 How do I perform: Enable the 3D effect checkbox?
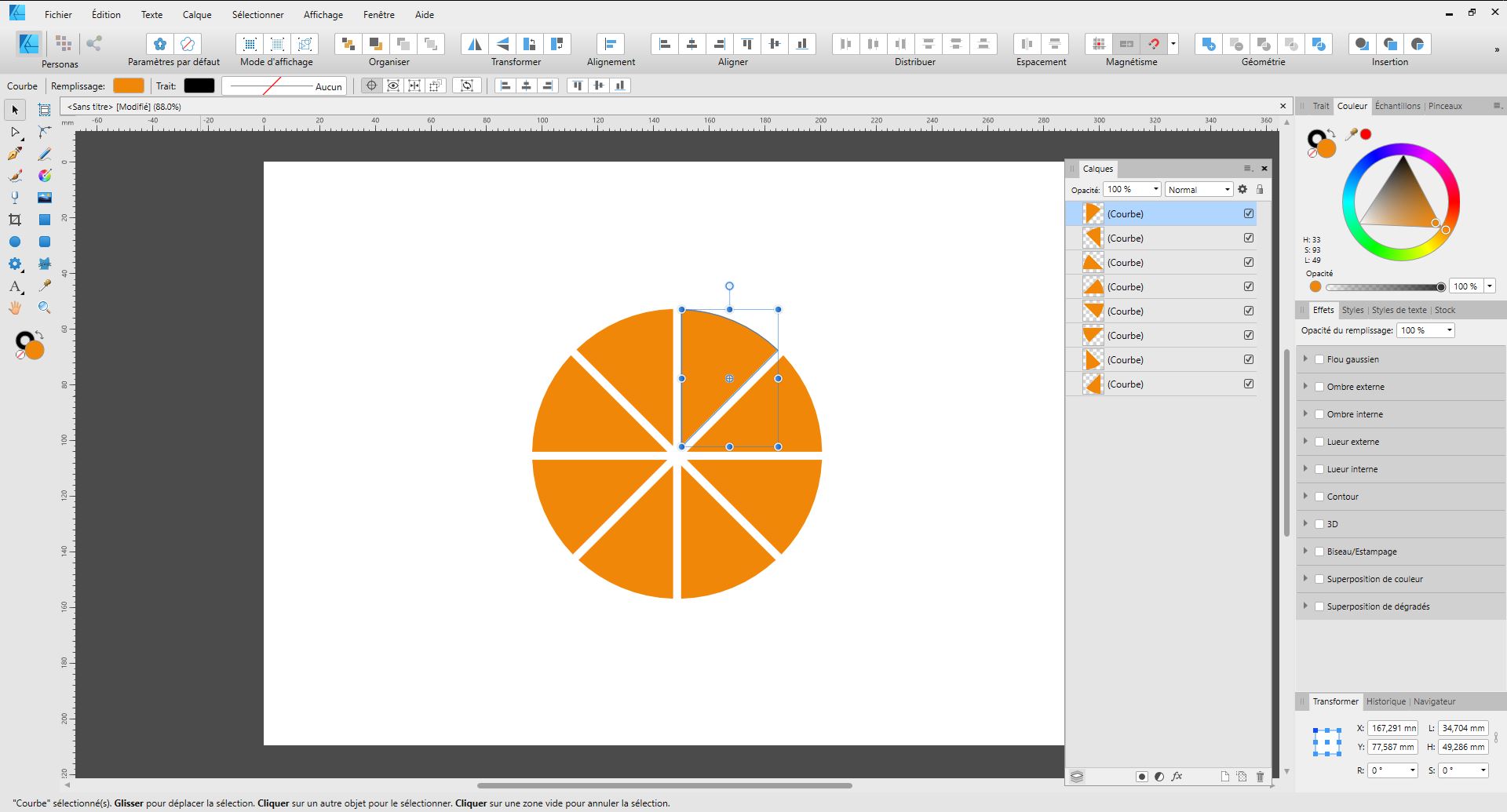pos(1319,524)
